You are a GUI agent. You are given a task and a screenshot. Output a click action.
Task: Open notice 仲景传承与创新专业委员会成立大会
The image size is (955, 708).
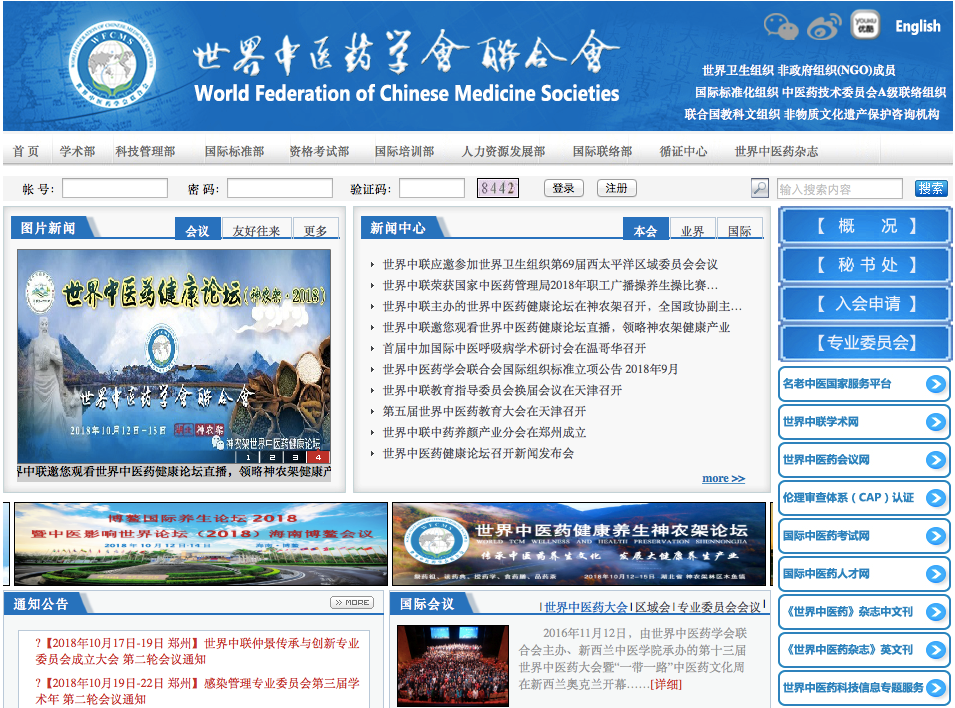click(197, 651)
